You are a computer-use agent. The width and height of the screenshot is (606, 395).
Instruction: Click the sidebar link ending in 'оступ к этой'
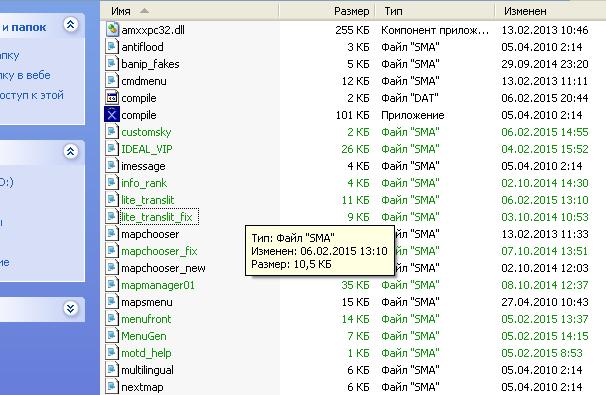[32, 95]
